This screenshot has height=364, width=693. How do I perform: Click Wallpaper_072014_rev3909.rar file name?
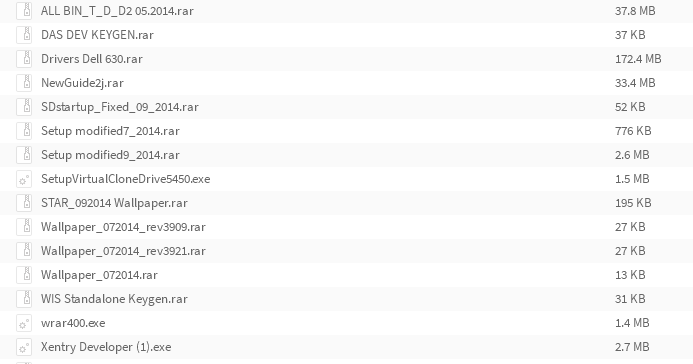123,227
